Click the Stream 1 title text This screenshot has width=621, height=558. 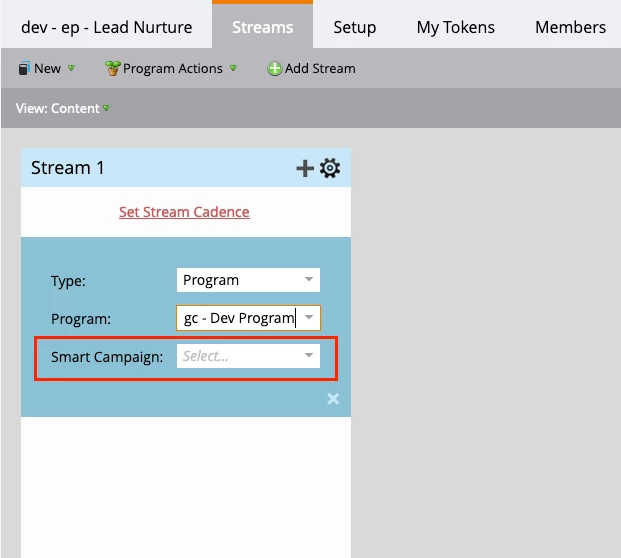pos(67,168)
